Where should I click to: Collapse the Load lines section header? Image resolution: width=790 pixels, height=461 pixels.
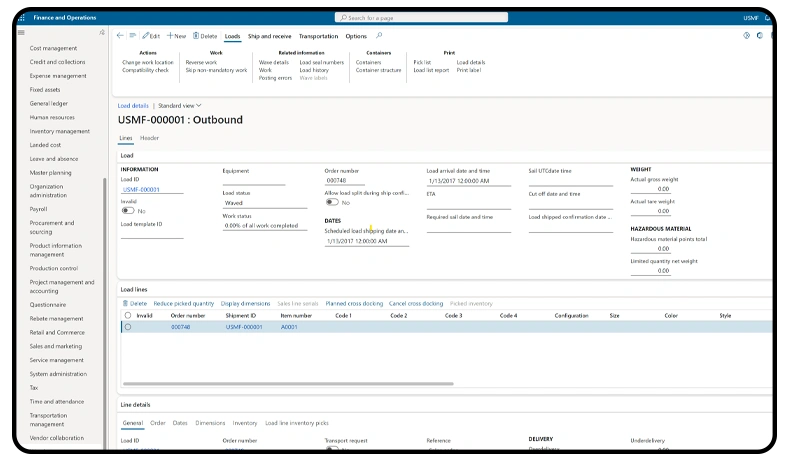134,290
